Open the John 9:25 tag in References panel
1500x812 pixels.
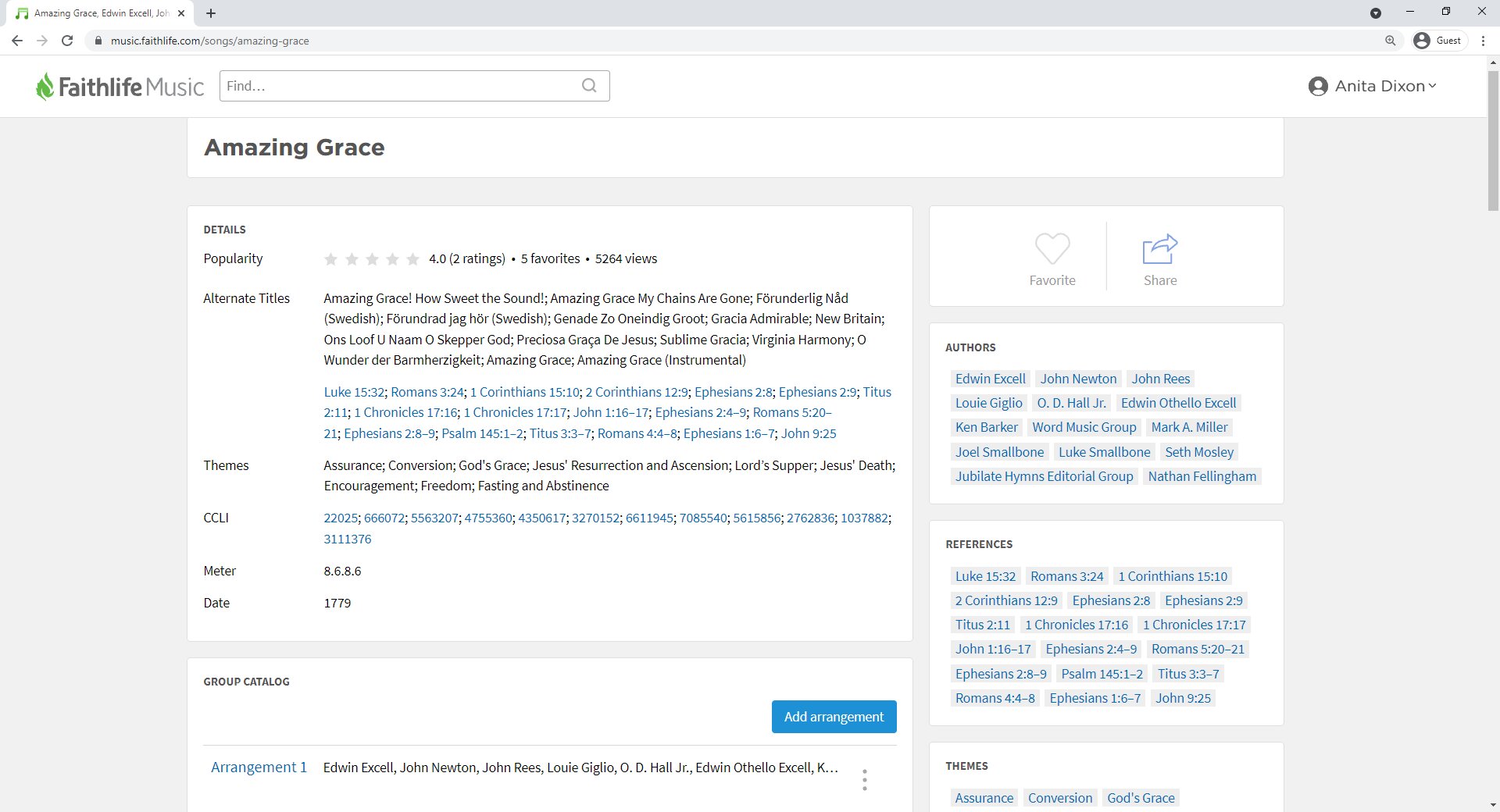1183,698
